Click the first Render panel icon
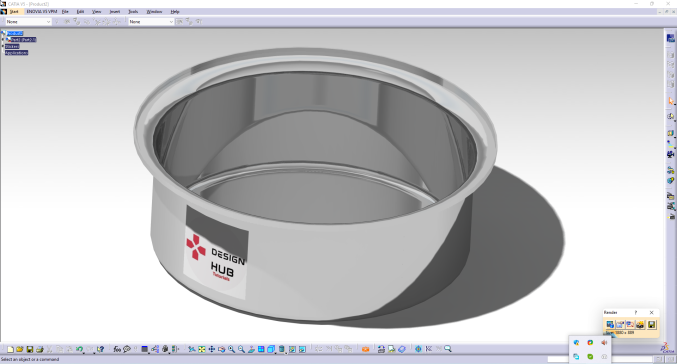This screenshot has height=364, width=677. 610,325
